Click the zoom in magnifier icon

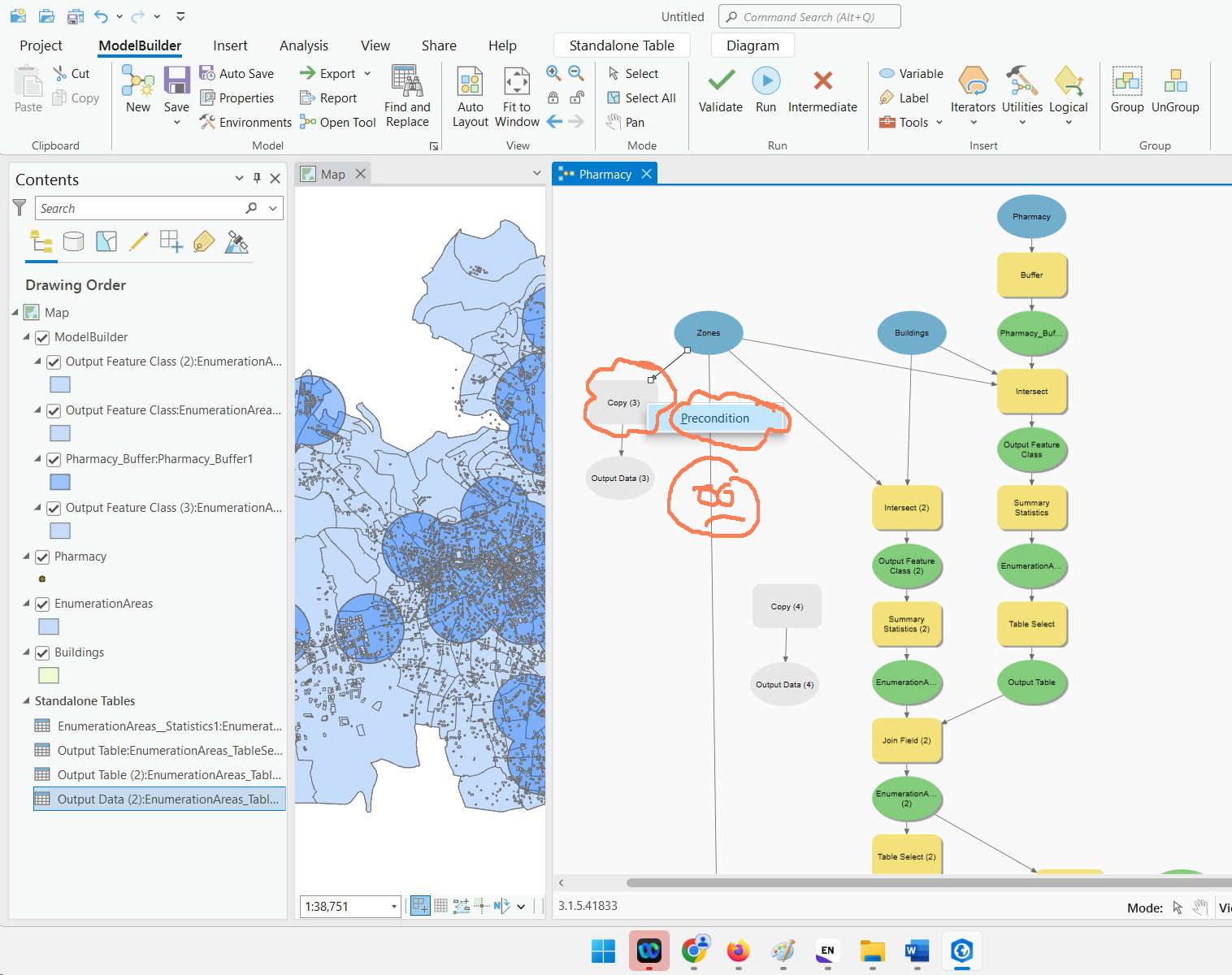pyautogui.click(x=553, y=73)
